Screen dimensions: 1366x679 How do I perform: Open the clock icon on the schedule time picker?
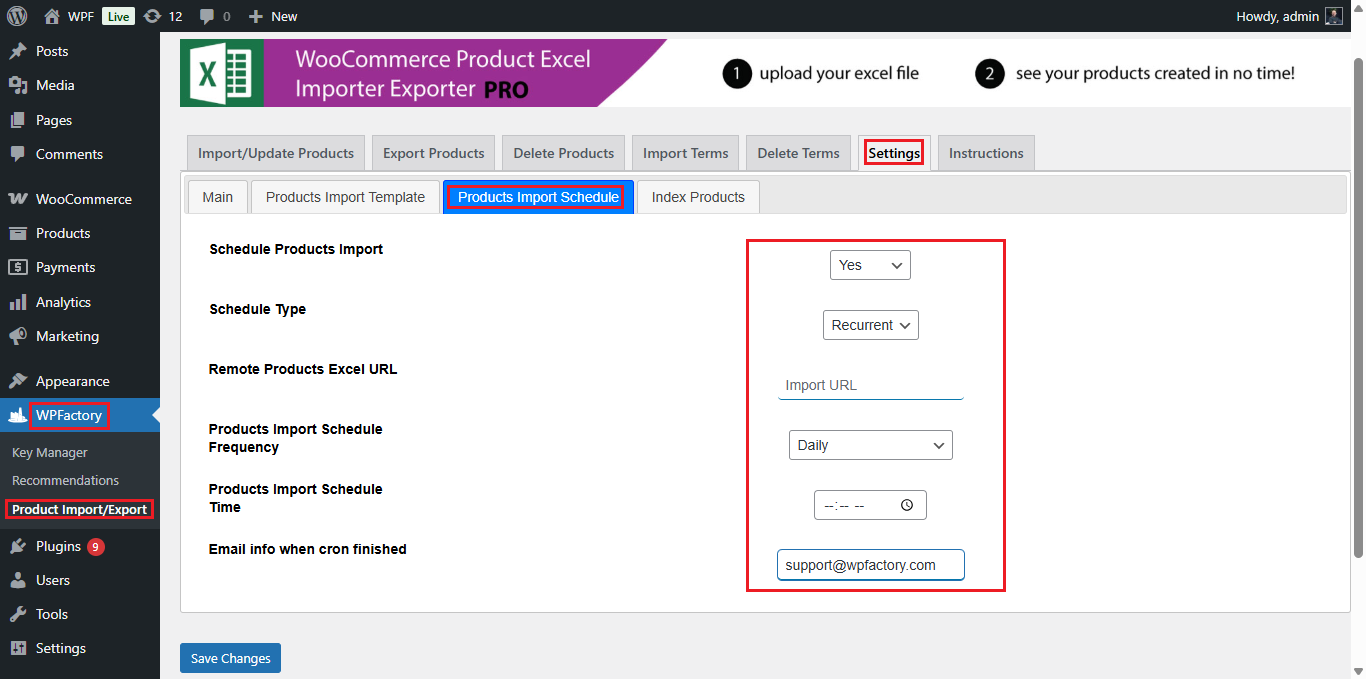[907, 505]
